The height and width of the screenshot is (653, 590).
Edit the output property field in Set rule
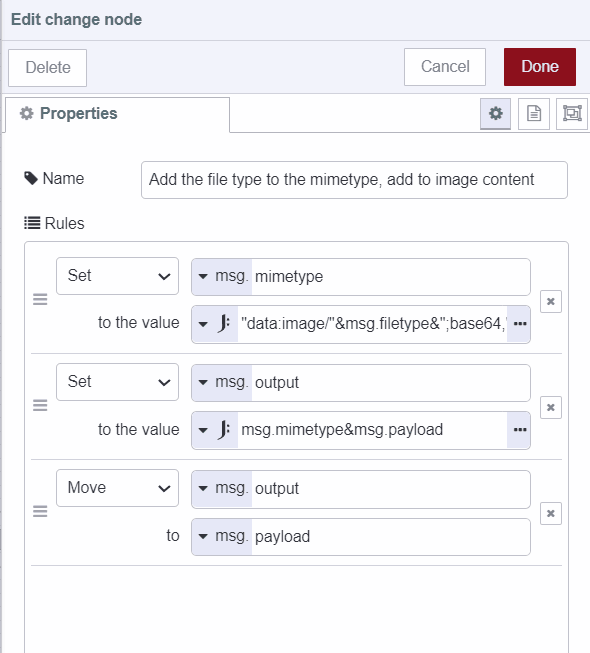[391, 382]
